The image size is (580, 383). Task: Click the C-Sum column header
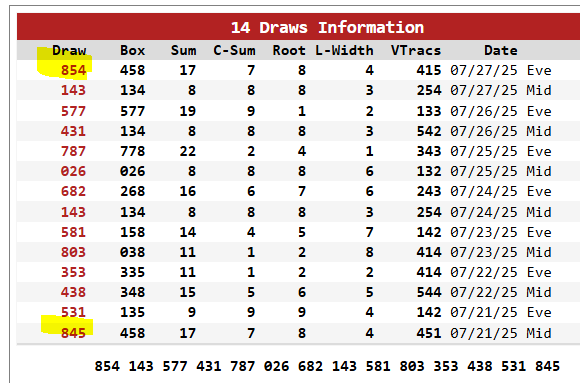pyautogui.click(x=234, y=50)
